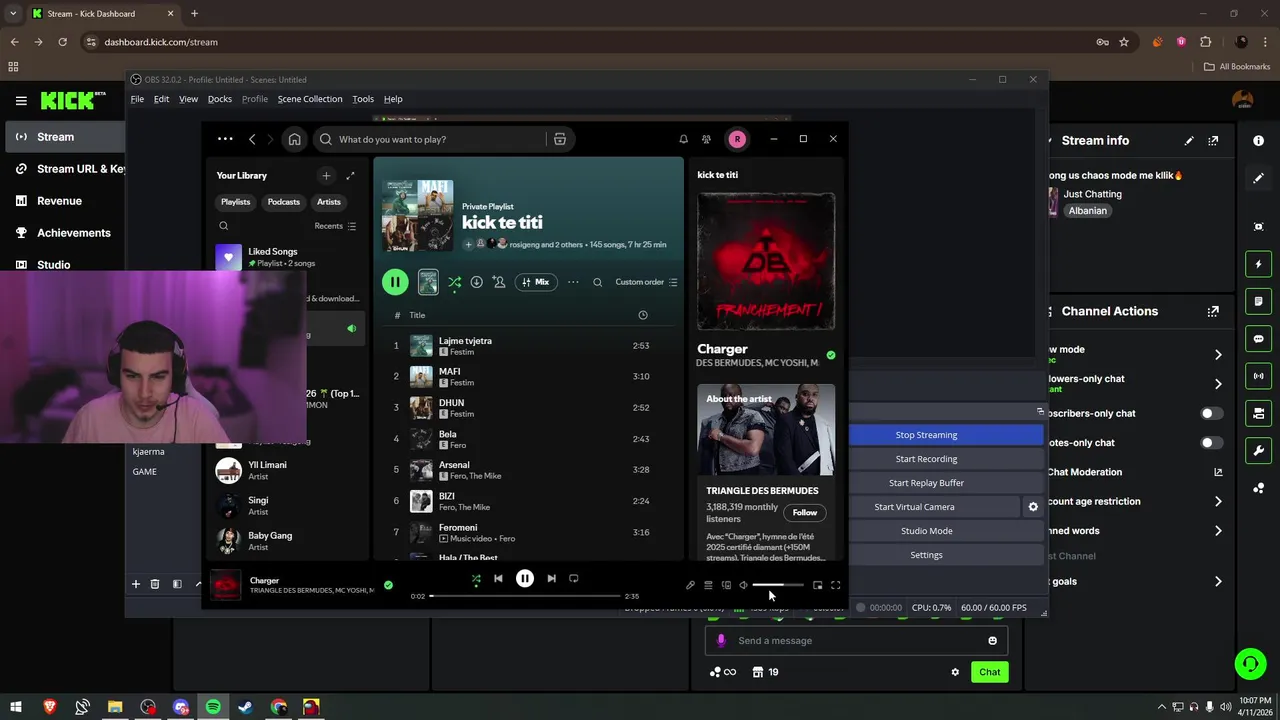Open Mix button for playlist

tap(536, 282)
